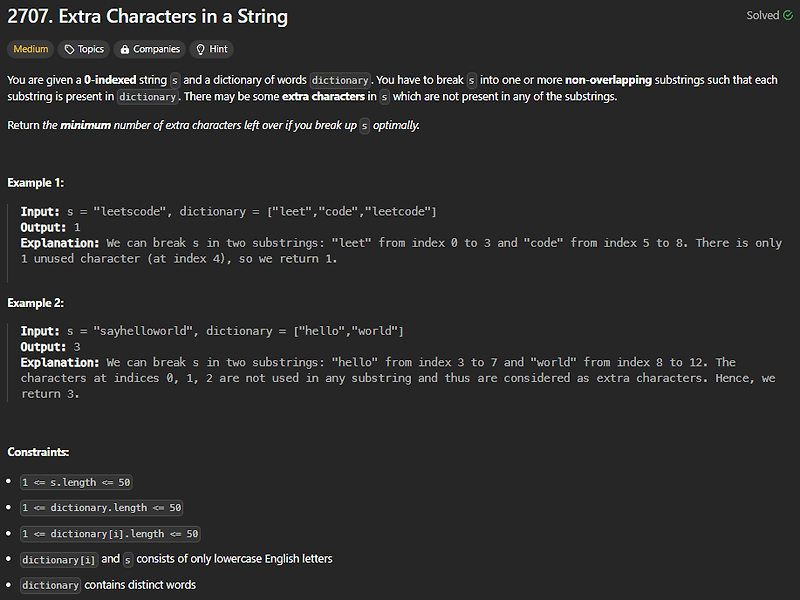
Task: Click the constraint chip '1 <= s.length <= 50'
Action: click(76, 482)
